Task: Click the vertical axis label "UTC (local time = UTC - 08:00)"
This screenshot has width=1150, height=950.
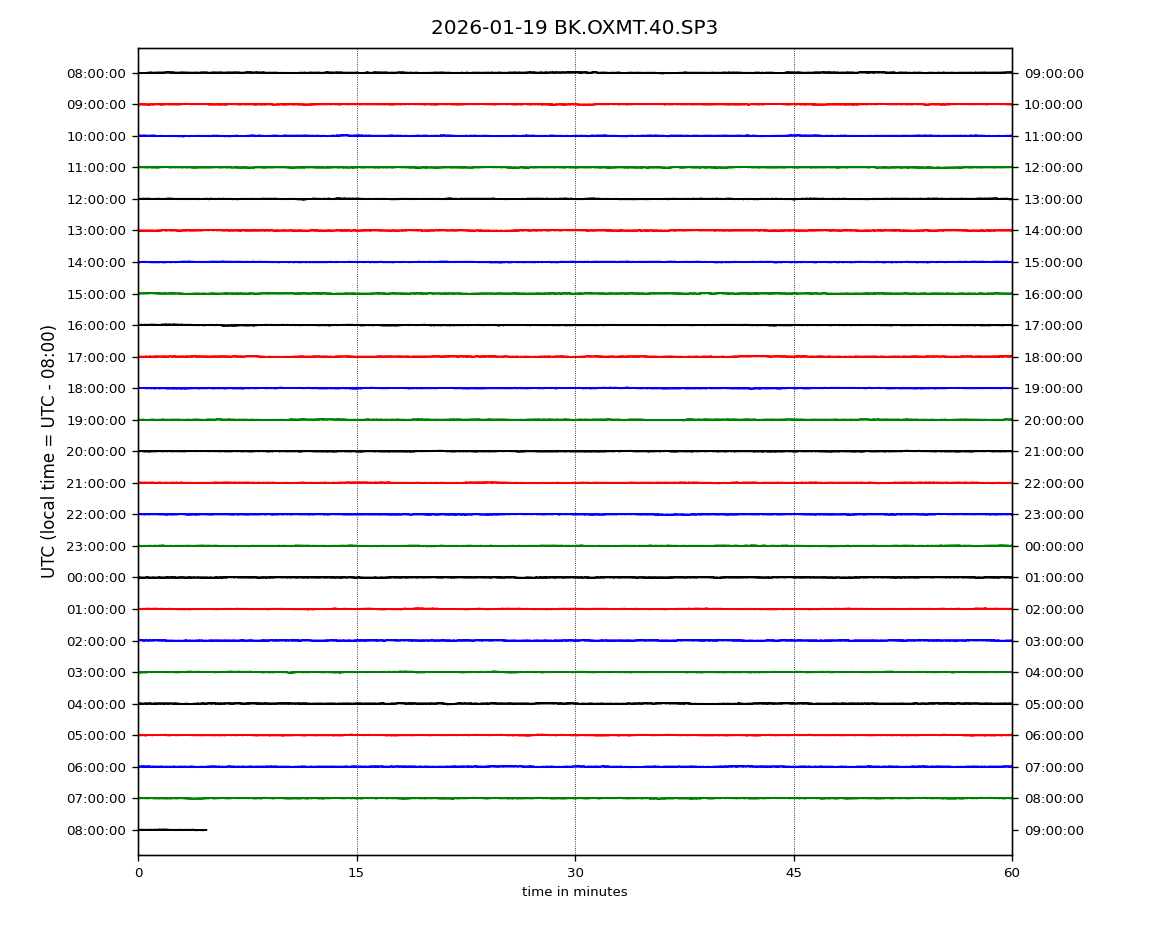Action: coord(49,451)
